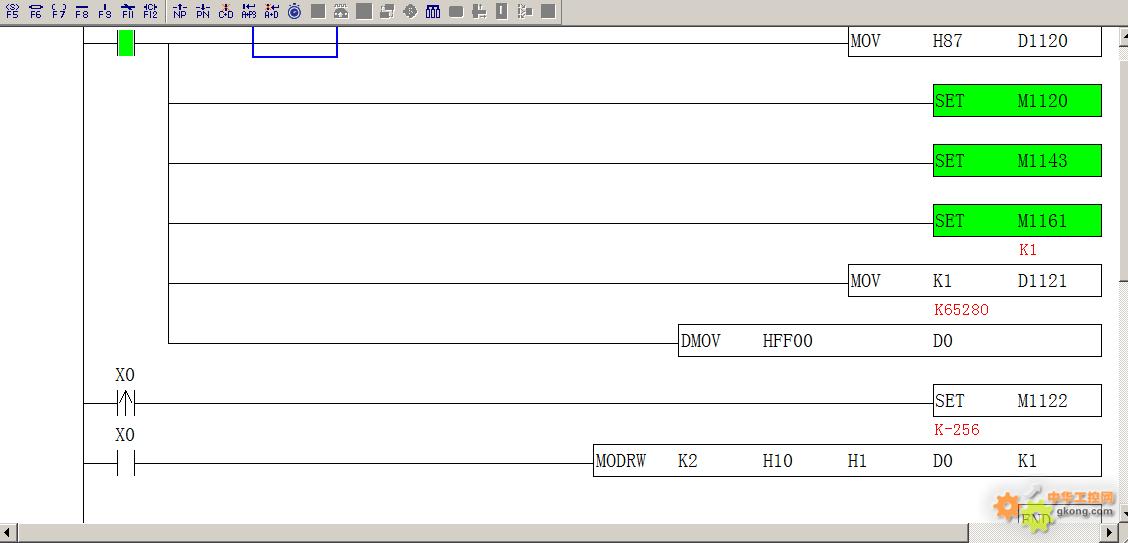Select the F6 ladder element icon
This screenshot has height=543, width=1128.
(x=36, y=12)
